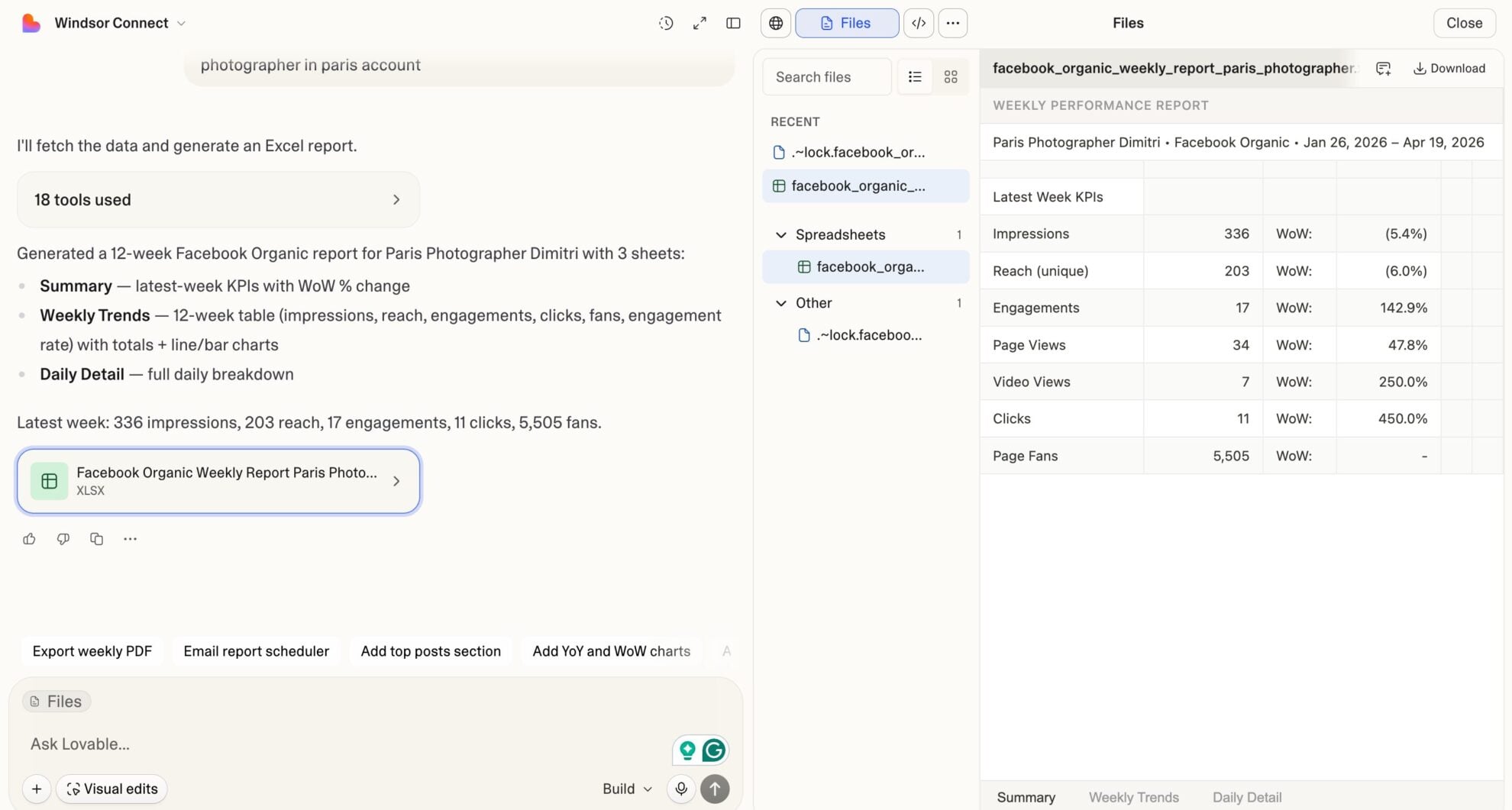
Task: Open the globe preview view
Action: pyautogui.click(x=776, y=23)
